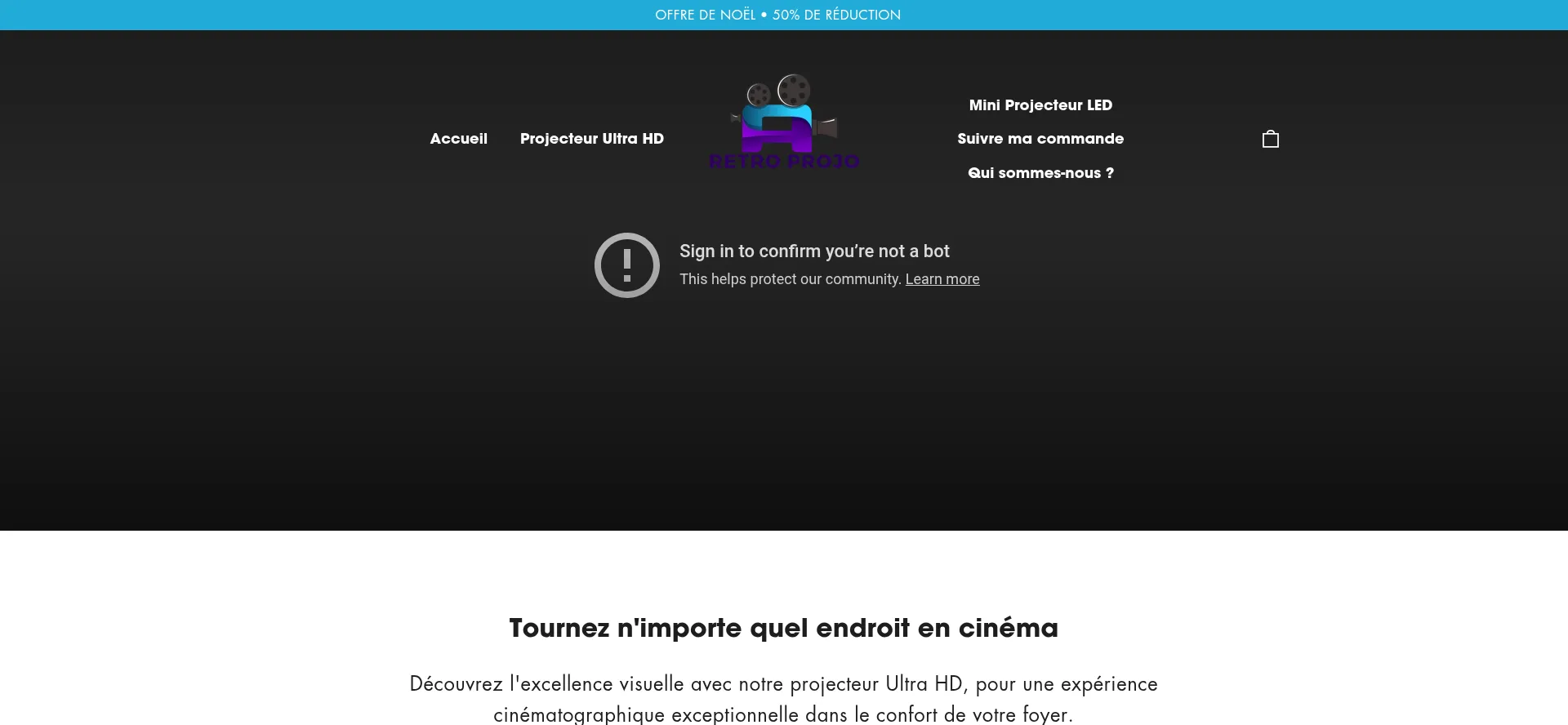Open the shopping cart bag icon

pos(1270,139)
